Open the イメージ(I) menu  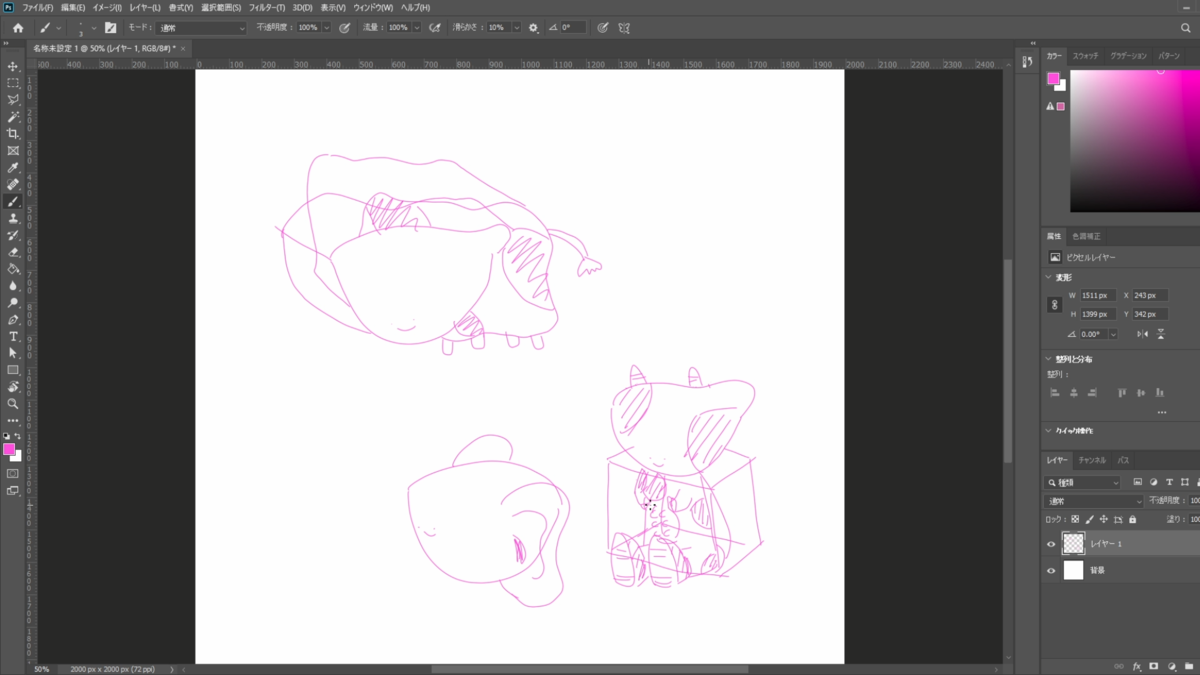(x=107, y=7)
